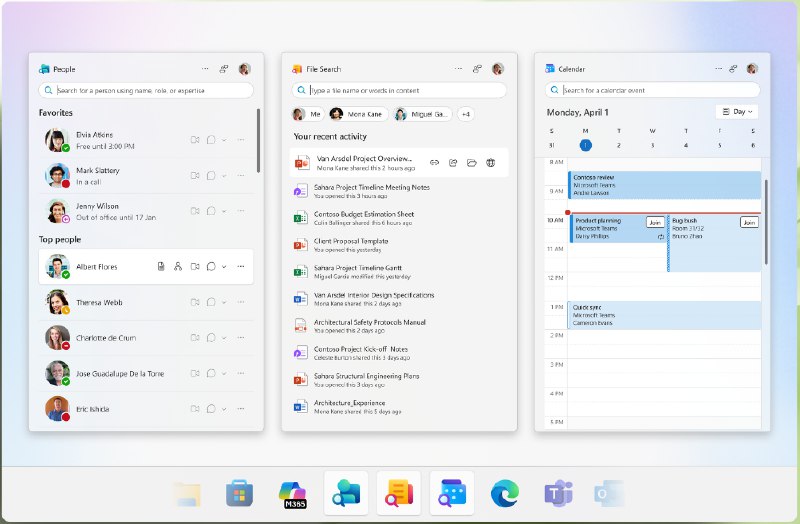Open chat with Mark Slattery
The height and width of the screenshot is (524, 800).
pyautogui.click(x=211, y=176)
